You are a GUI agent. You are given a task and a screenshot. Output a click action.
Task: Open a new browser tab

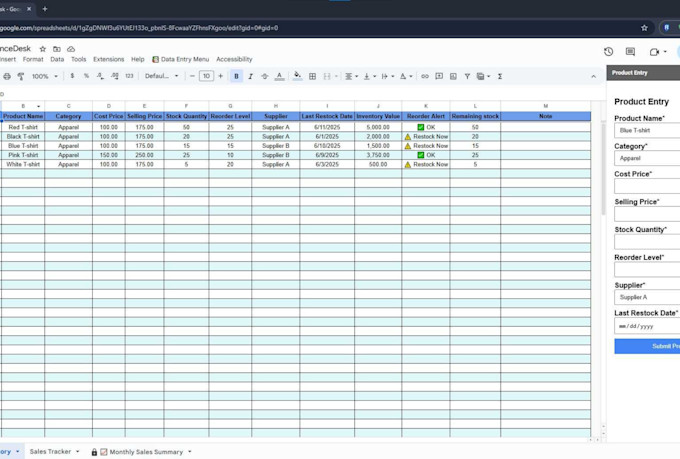coord(45,9)
